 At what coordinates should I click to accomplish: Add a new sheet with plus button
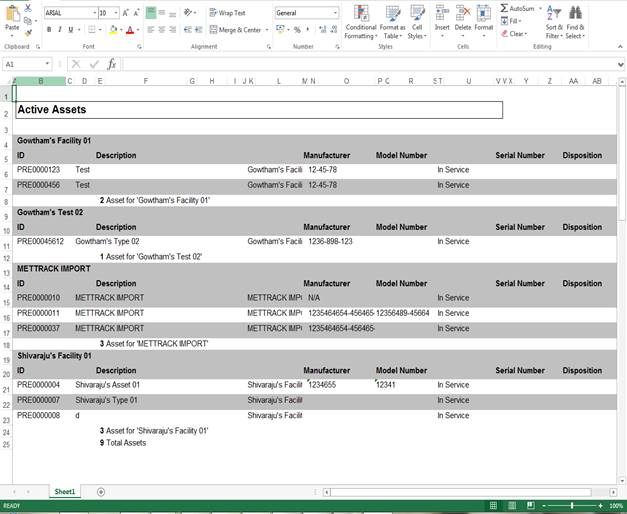(x=101, y=492)
